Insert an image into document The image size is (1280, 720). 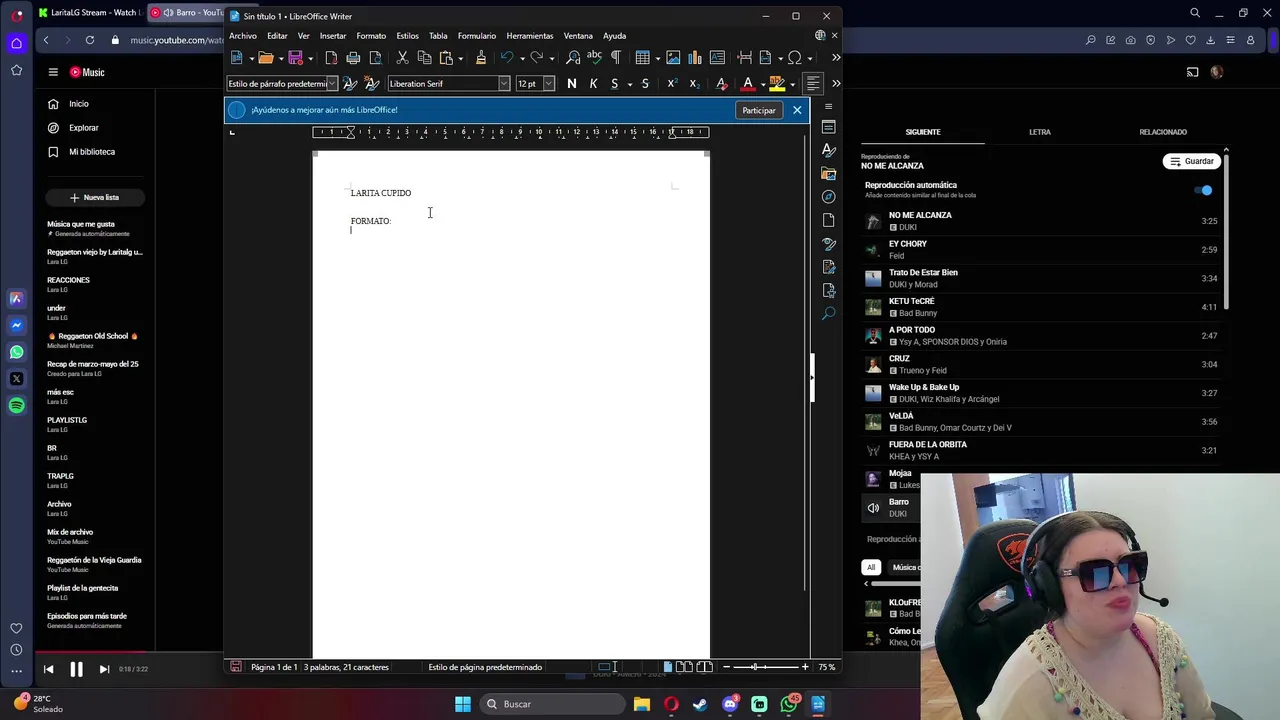pos(673,58)
